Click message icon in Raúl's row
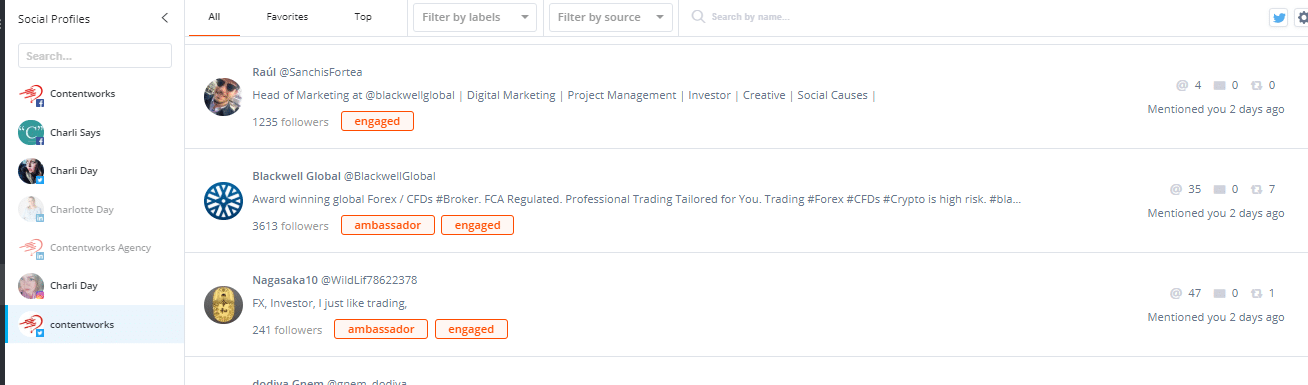The height and width of the screenshot is (385, 1308). [1219, 85]
